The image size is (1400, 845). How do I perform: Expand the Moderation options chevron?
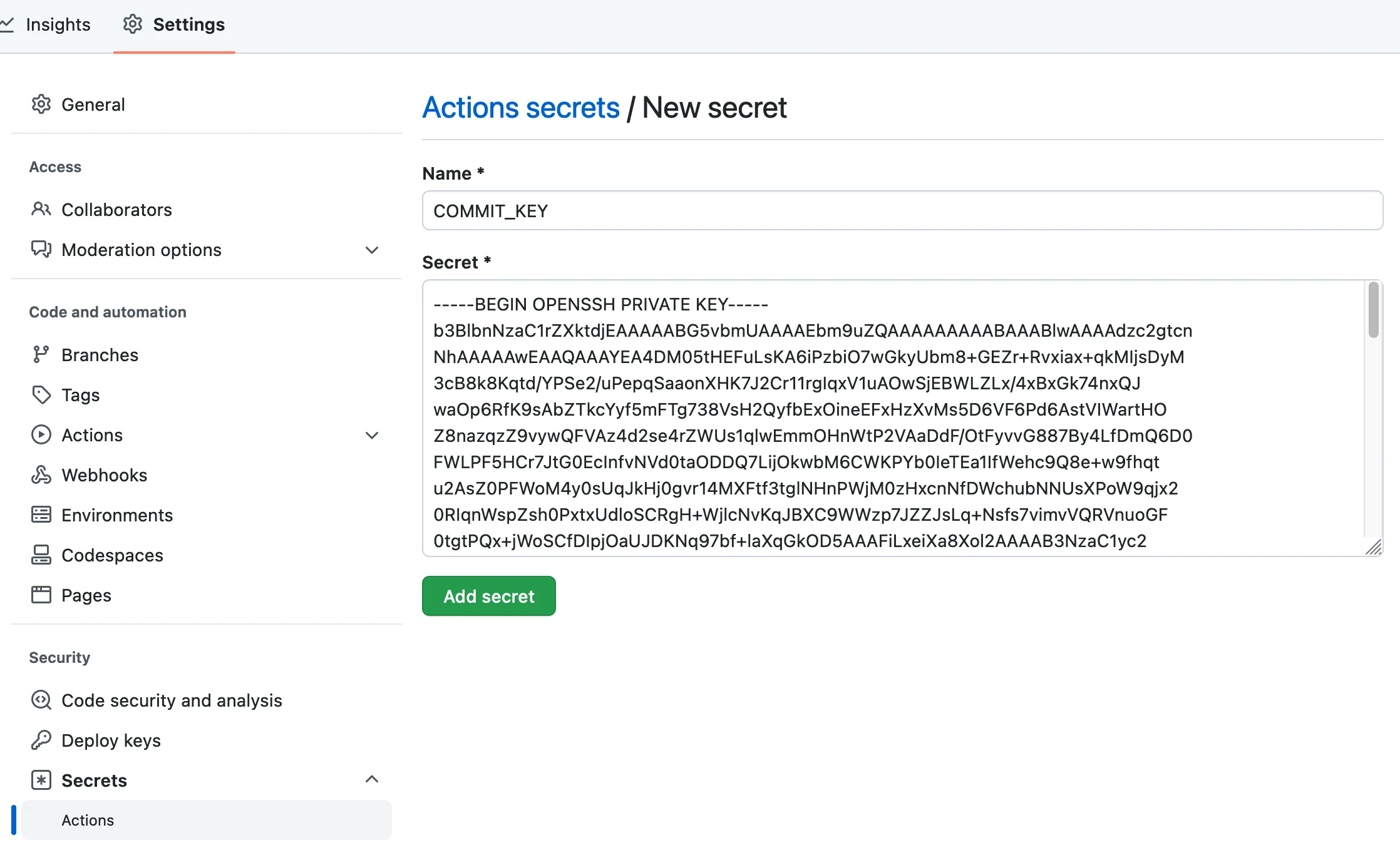(372, 250)
